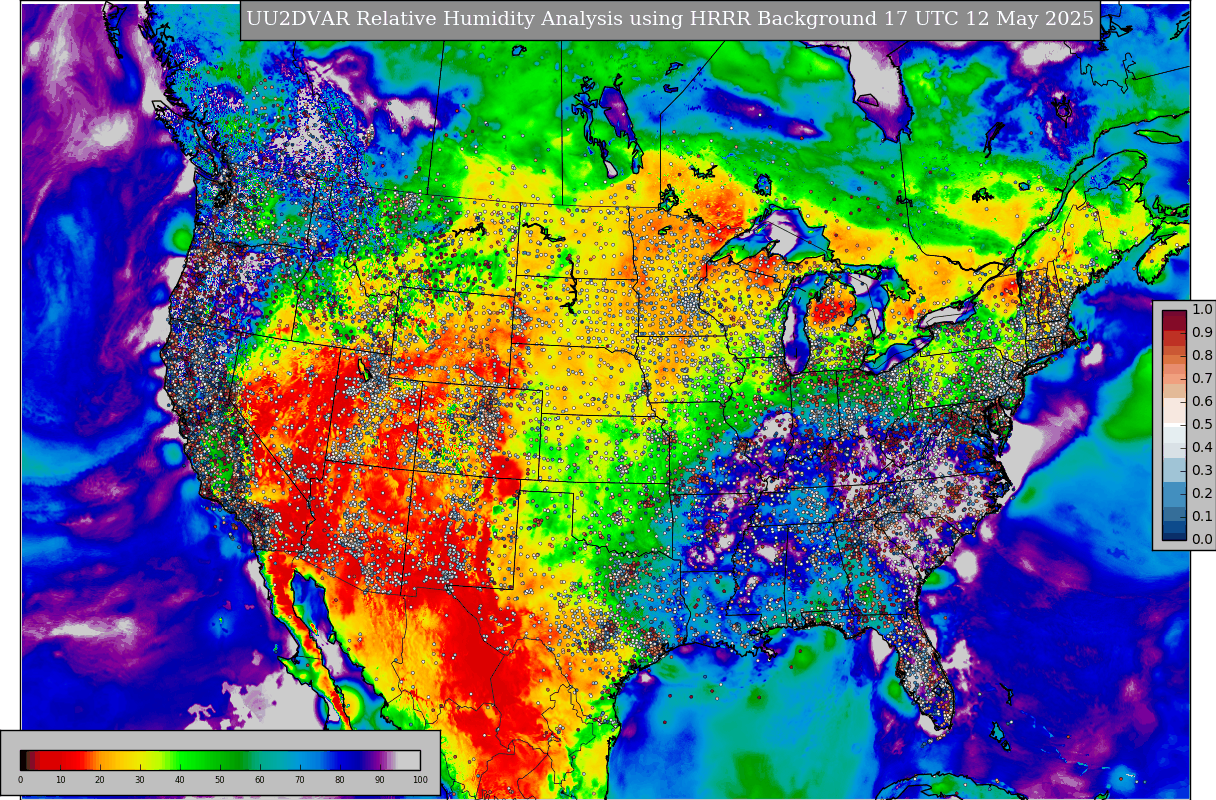Image resolution: width=1216 pixels, height=800 pixels.
Task: Click the red section of the humidity colorbar
Action: point(60,760)
